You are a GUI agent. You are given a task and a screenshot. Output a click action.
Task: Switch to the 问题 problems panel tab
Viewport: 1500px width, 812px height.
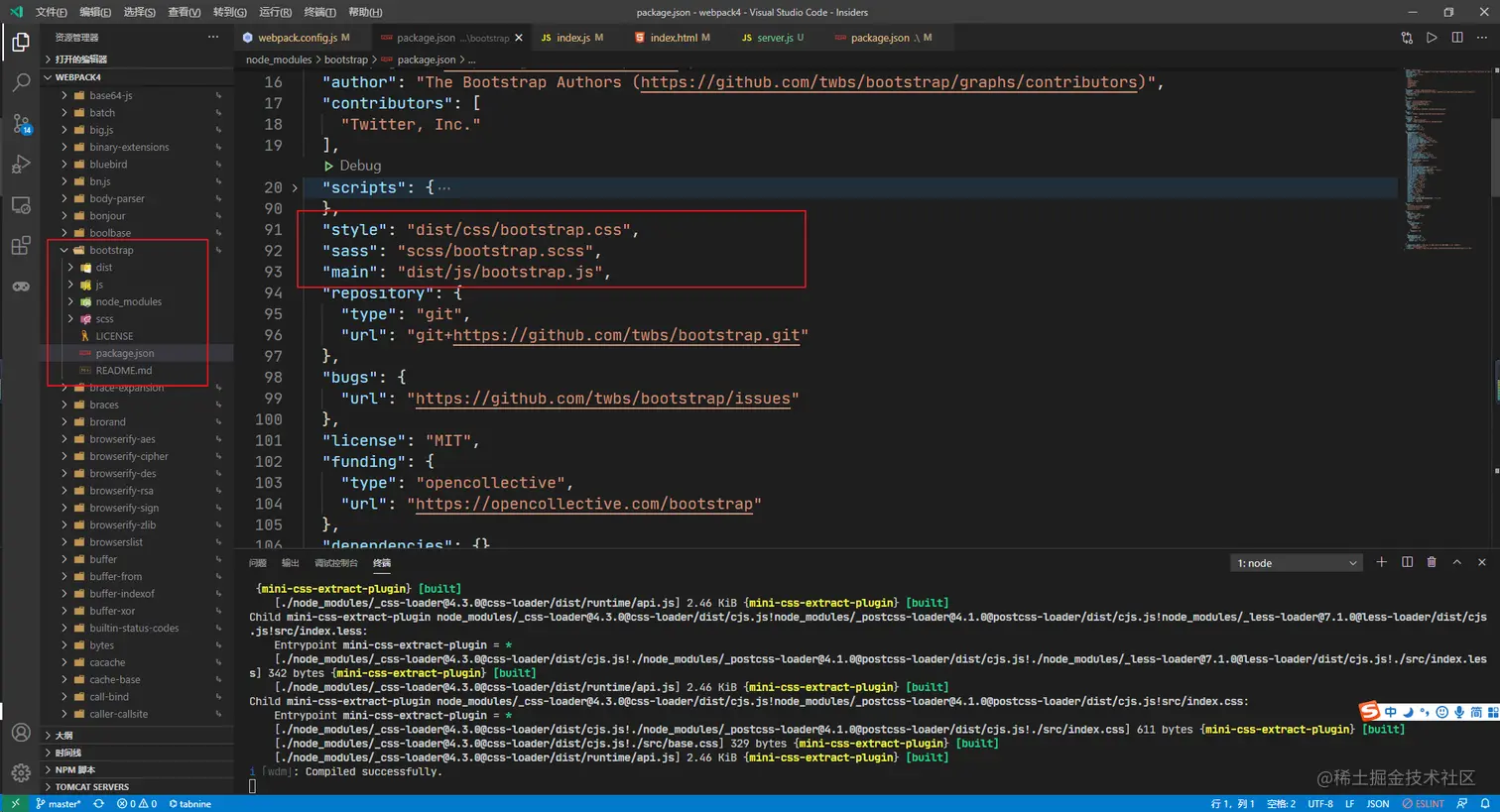258,563
